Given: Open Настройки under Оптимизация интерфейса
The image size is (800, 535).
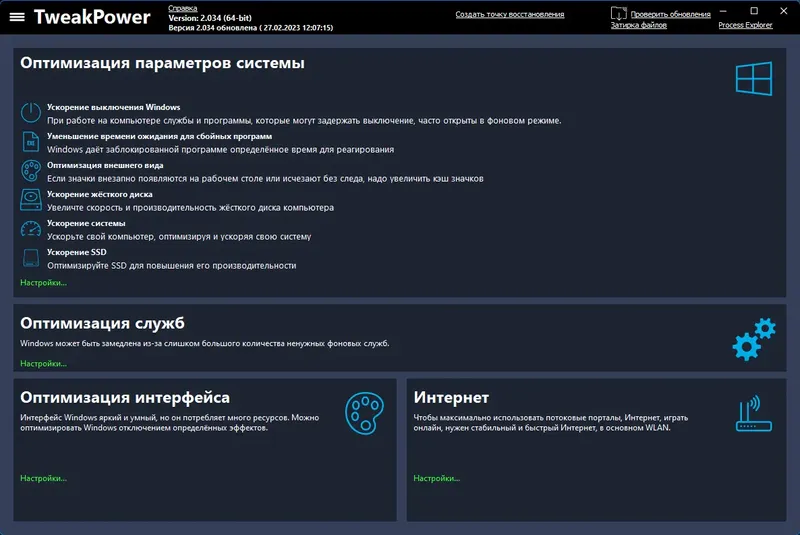Looking at the screenshot, I should (43, 478).
